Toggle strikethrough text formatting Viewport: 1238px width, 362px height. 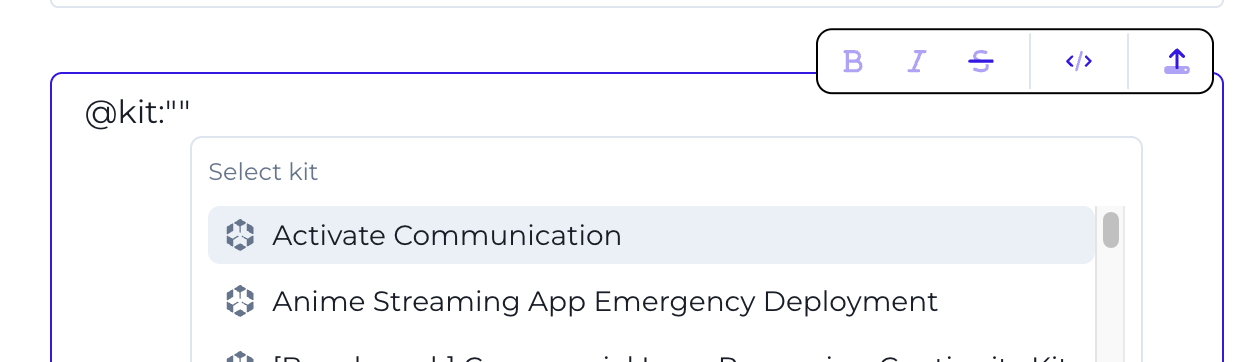981,62
